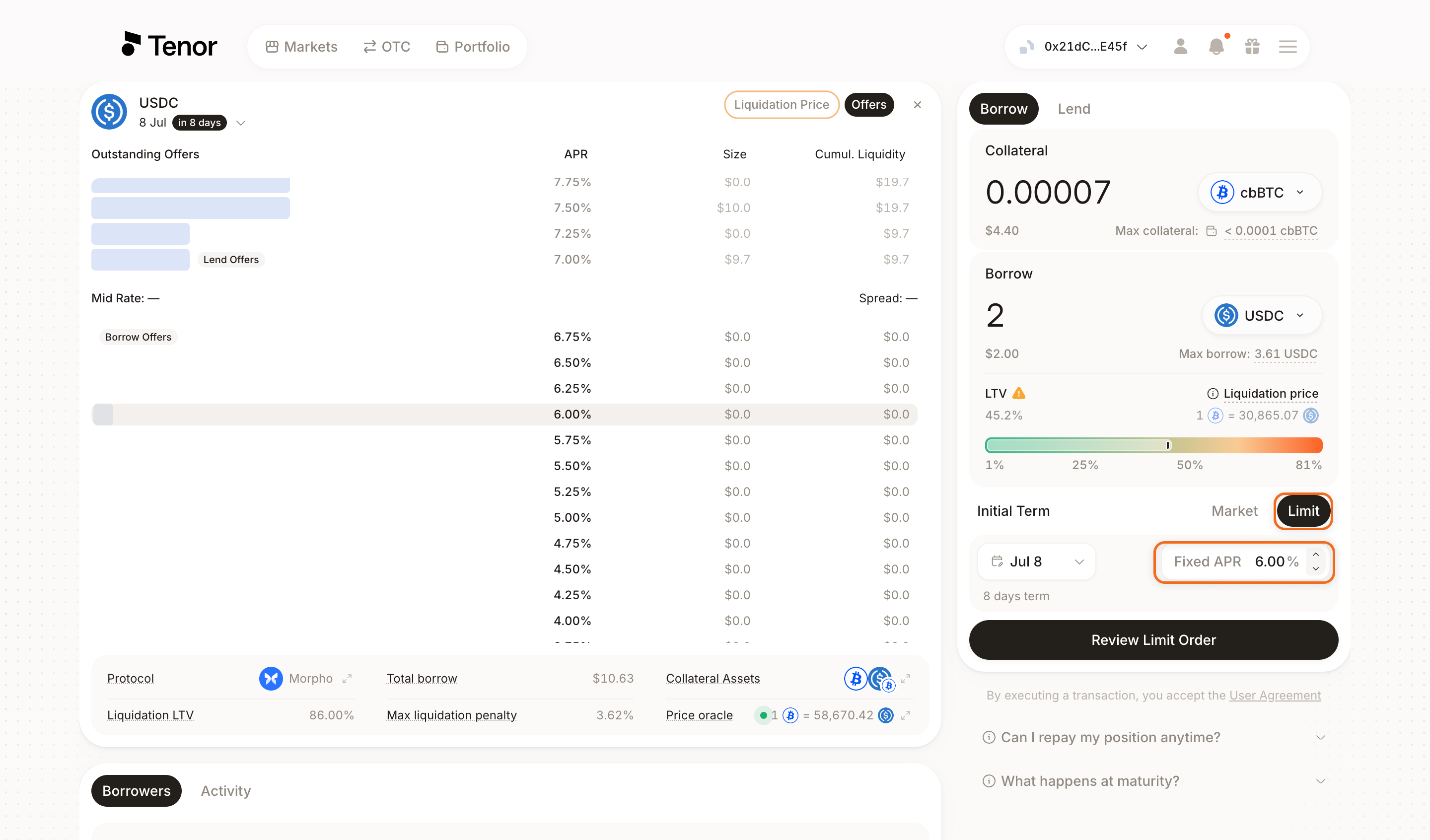Switch initial term to Market
1430x840 pixels.
(x=1234, y=511)
